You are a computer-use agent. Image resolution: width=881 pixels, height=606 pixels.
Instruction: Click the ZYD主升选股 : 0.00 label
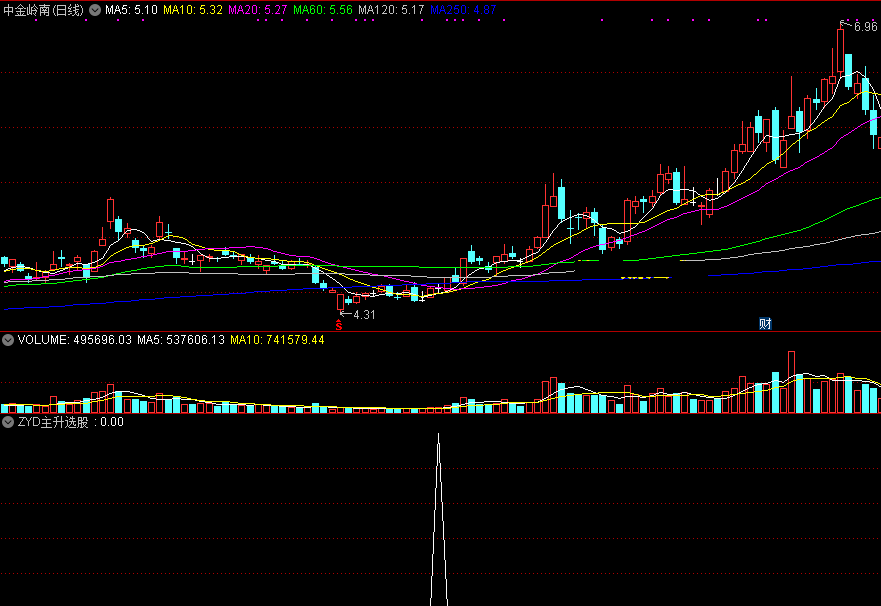71,422
